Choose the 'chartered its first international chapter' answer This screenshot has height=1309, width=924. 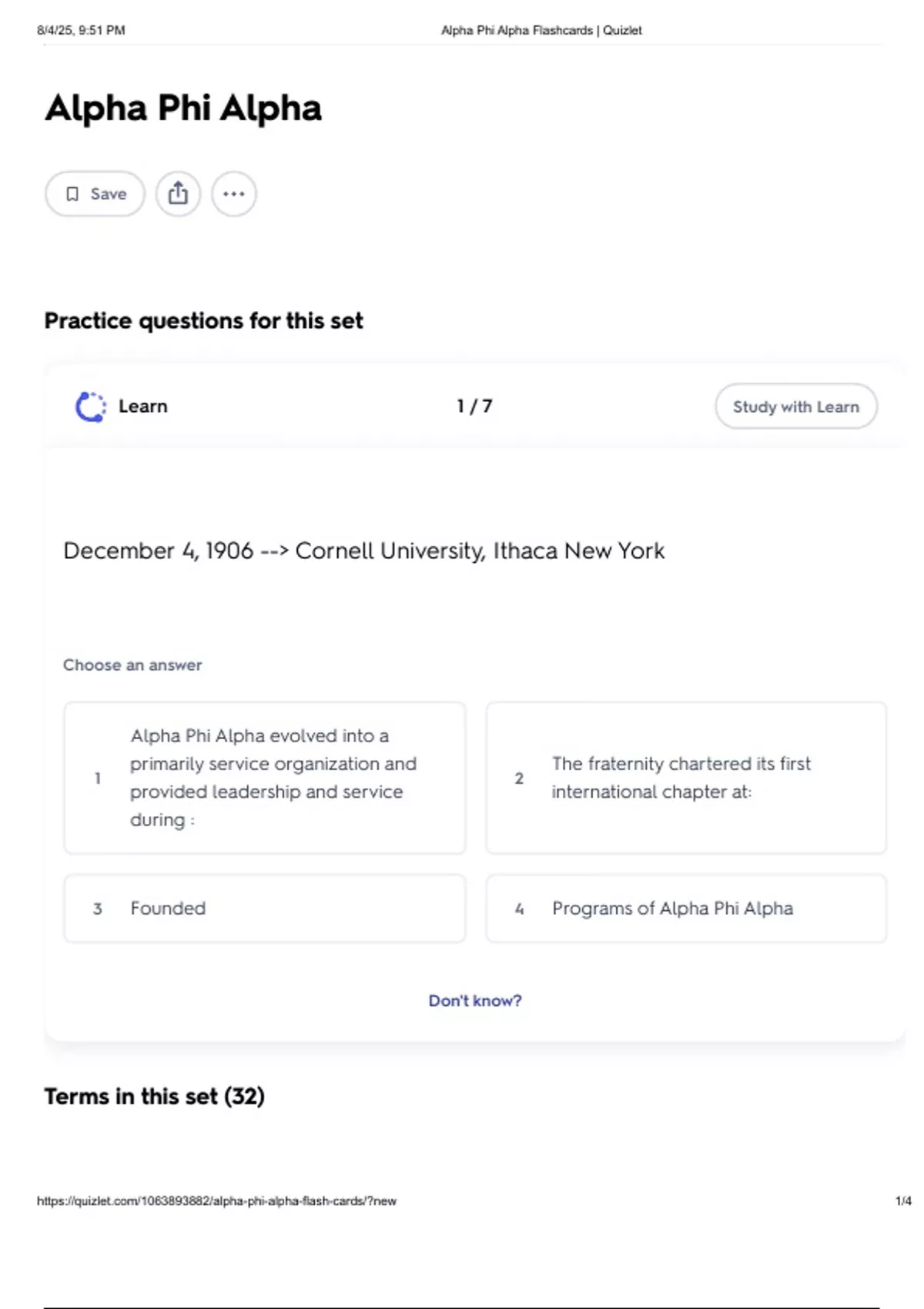(x=685, y=778)
